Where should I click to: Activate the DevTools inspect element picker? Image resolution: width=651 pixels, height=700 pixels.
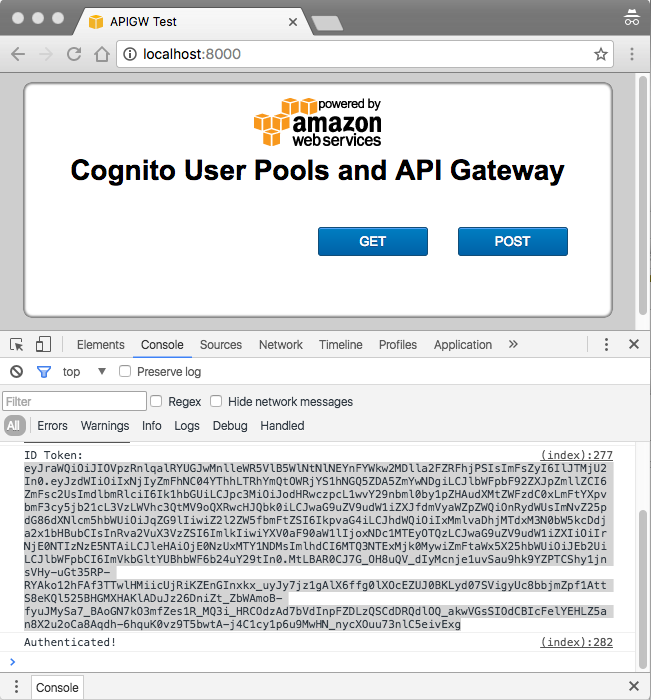pos(17,345)
